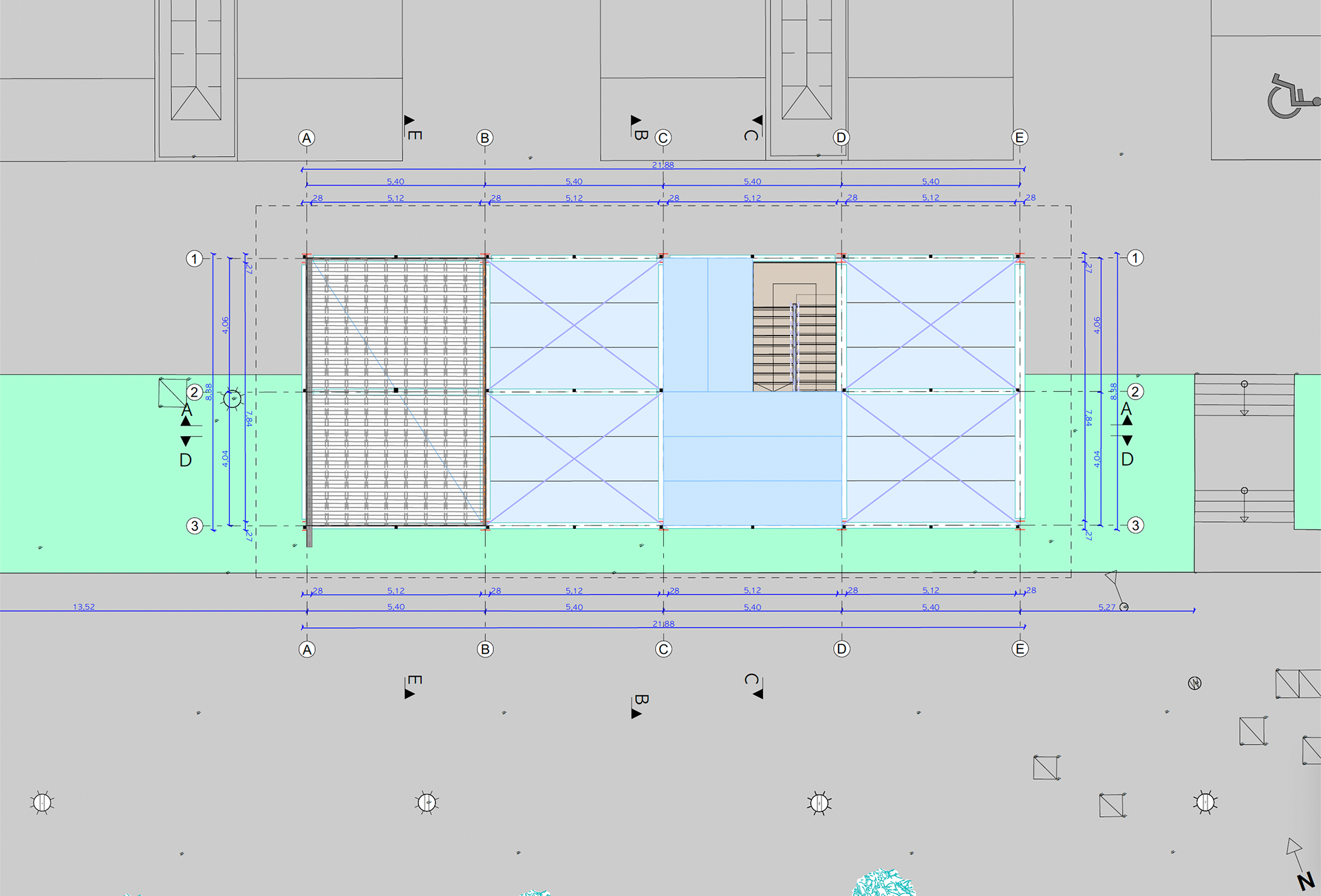Select crossed square symbol left of bubble 2
The height and width of the screenshot is (896, 1321).
click(x=173, y=392)
